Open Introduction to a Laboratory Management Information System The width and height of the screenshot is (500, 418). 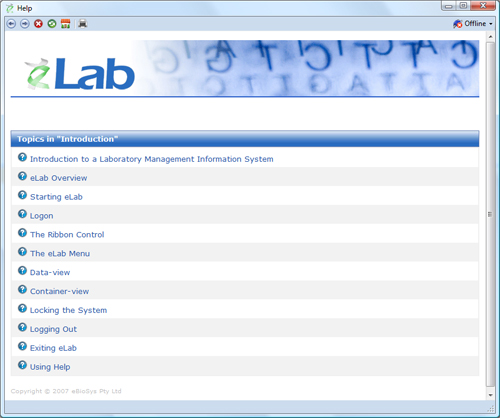point(152,159)
